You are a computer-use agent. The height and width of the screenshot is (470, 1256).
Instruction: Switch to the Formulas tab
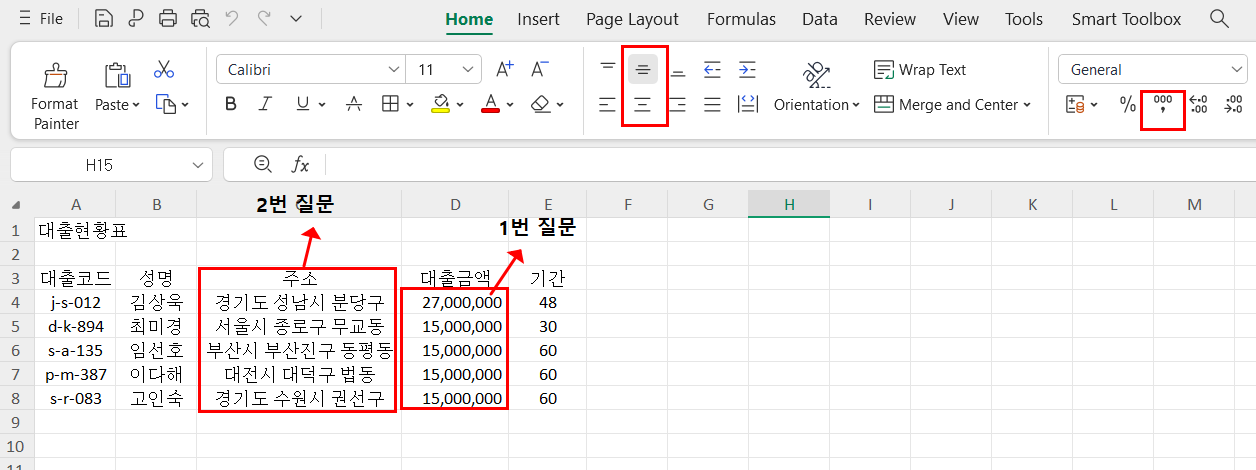click(x=741, y=19)
